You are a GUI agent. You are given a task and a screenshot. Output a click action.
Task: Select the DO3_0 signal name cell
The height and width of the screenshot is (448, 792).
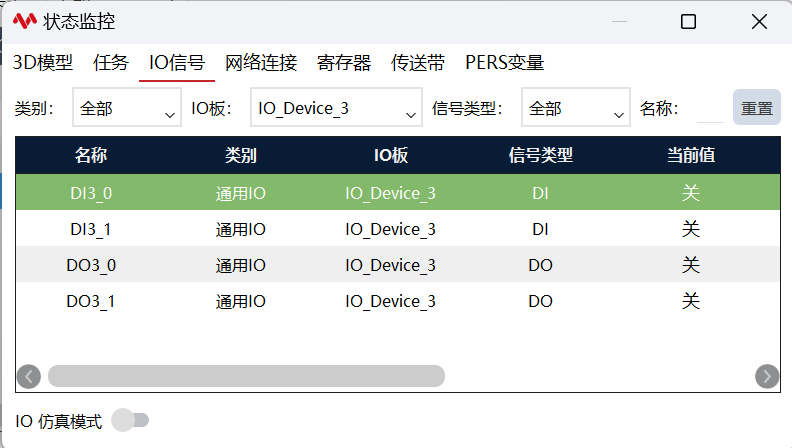click(91, 265)
